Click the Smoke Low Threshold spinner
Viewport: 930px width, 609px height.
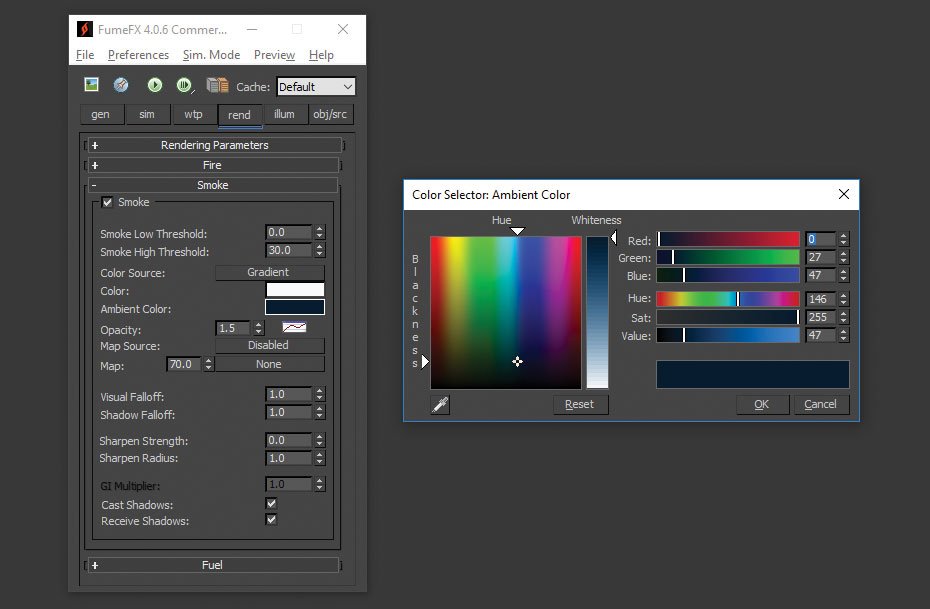(320, 232)
